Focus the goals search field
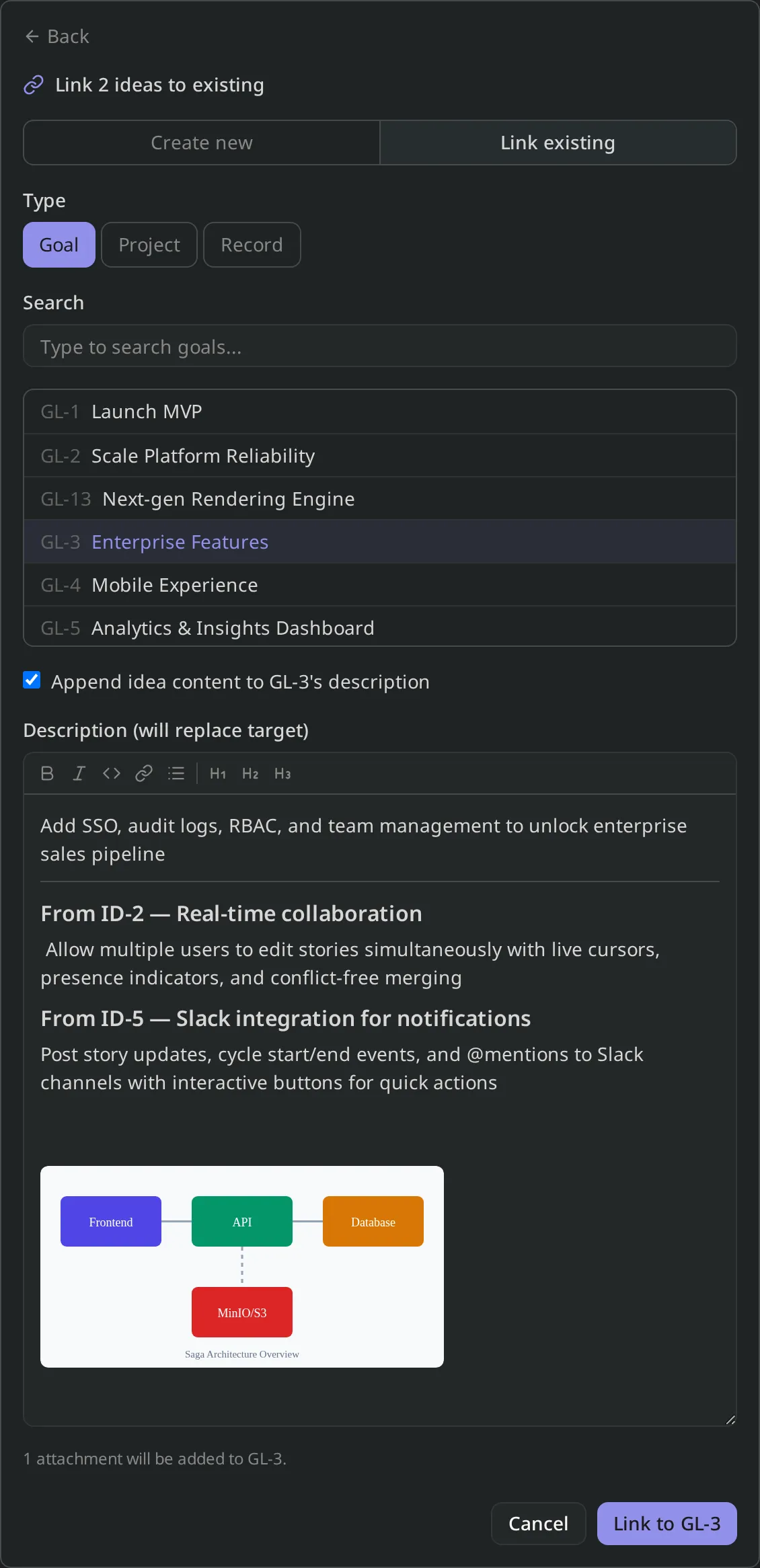Screen dimensions: 760x1568 [380, 346]
